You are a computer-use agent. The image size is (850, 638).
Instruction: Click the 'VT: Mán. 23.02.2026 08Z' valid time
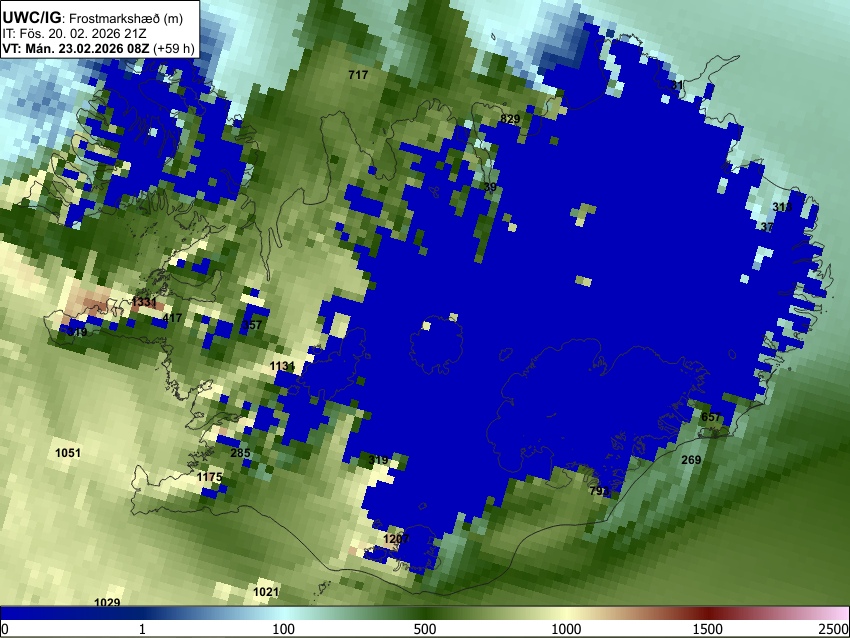76,48
